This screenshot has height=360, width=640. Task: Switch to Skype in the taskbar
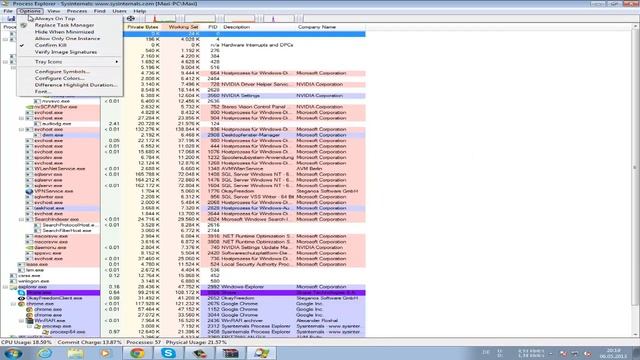click(x=168, y=353)
